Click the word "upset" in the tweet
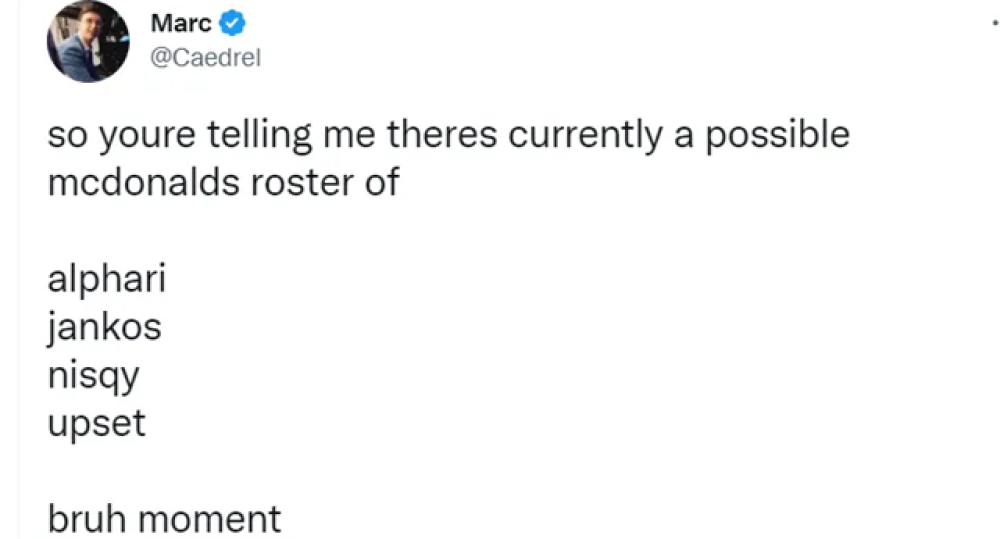 (x=96, y=423)
